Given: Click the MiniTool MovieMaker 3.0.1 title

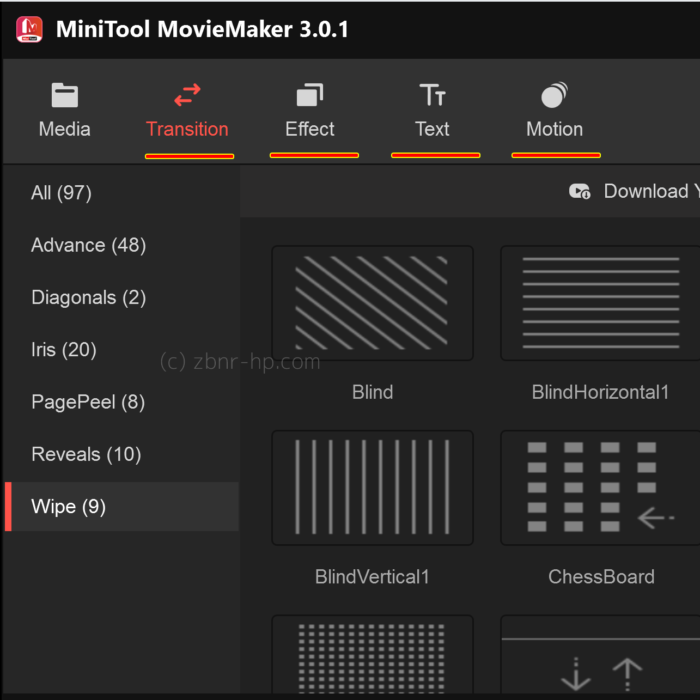Looking at the screenshot, I should click(202, 29).
